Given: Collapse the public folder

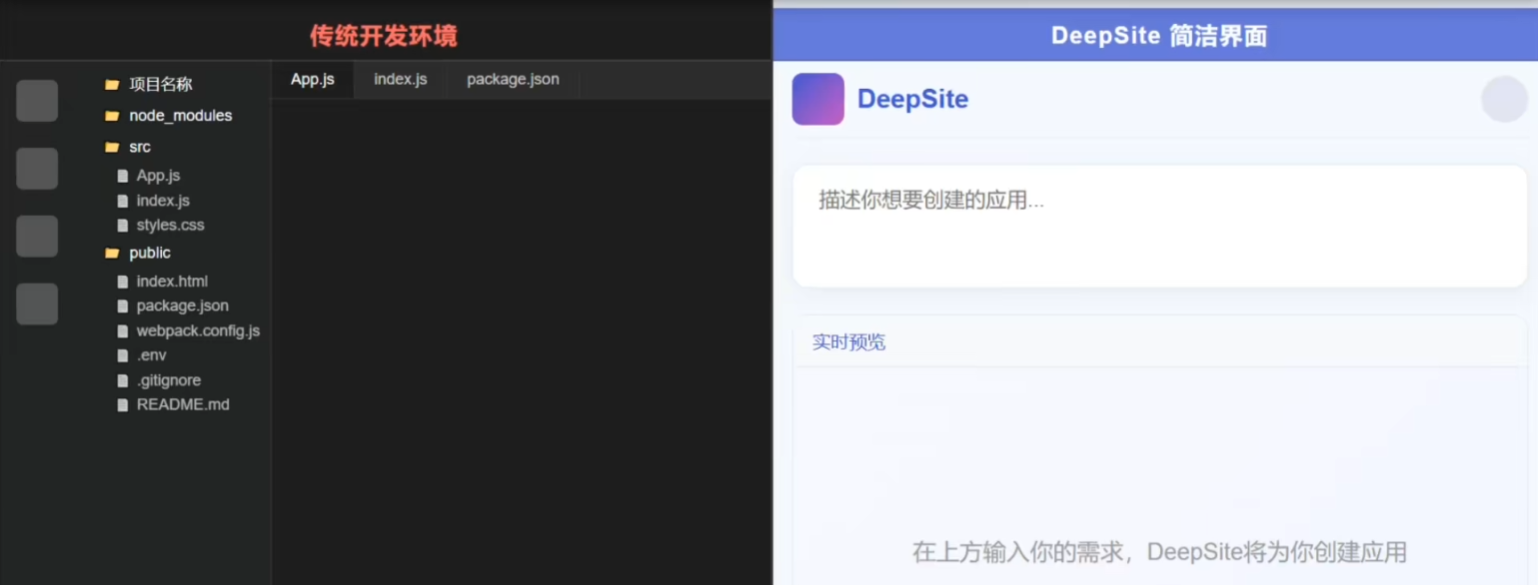Looking at the screenshot, I should 148,252.
